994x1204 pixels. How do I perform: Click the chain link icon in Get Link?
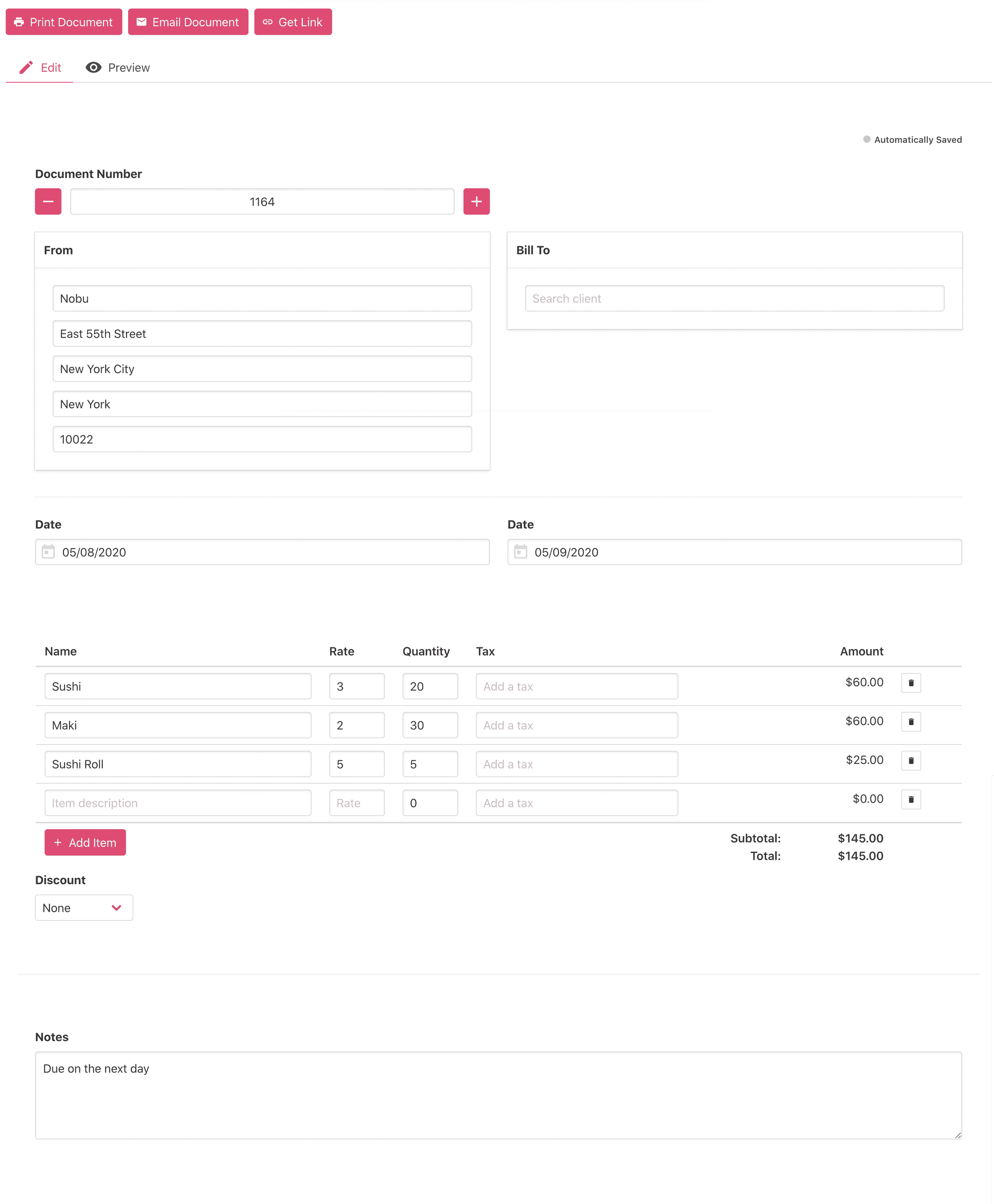(x=268, y=22)
